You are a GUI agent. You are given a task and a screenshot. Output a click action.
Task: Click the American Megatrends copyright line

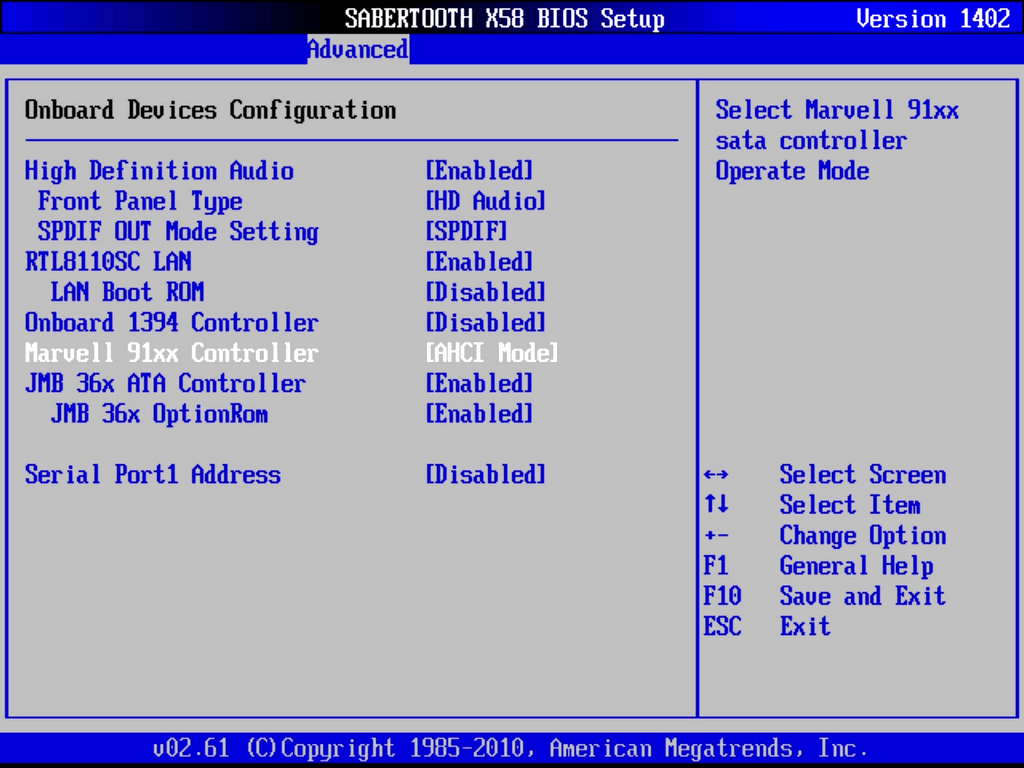pos(510,748)
